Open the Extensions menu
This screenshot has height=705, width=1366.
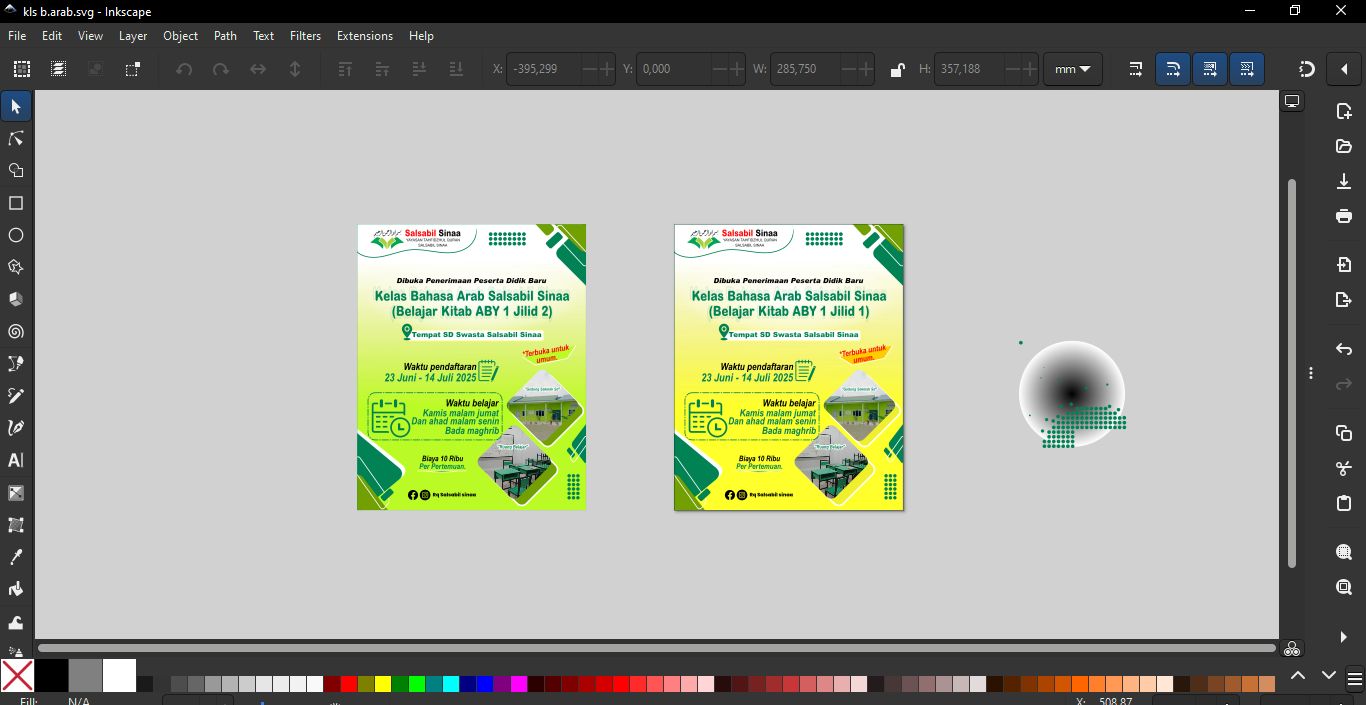click(x=365, y=35)
